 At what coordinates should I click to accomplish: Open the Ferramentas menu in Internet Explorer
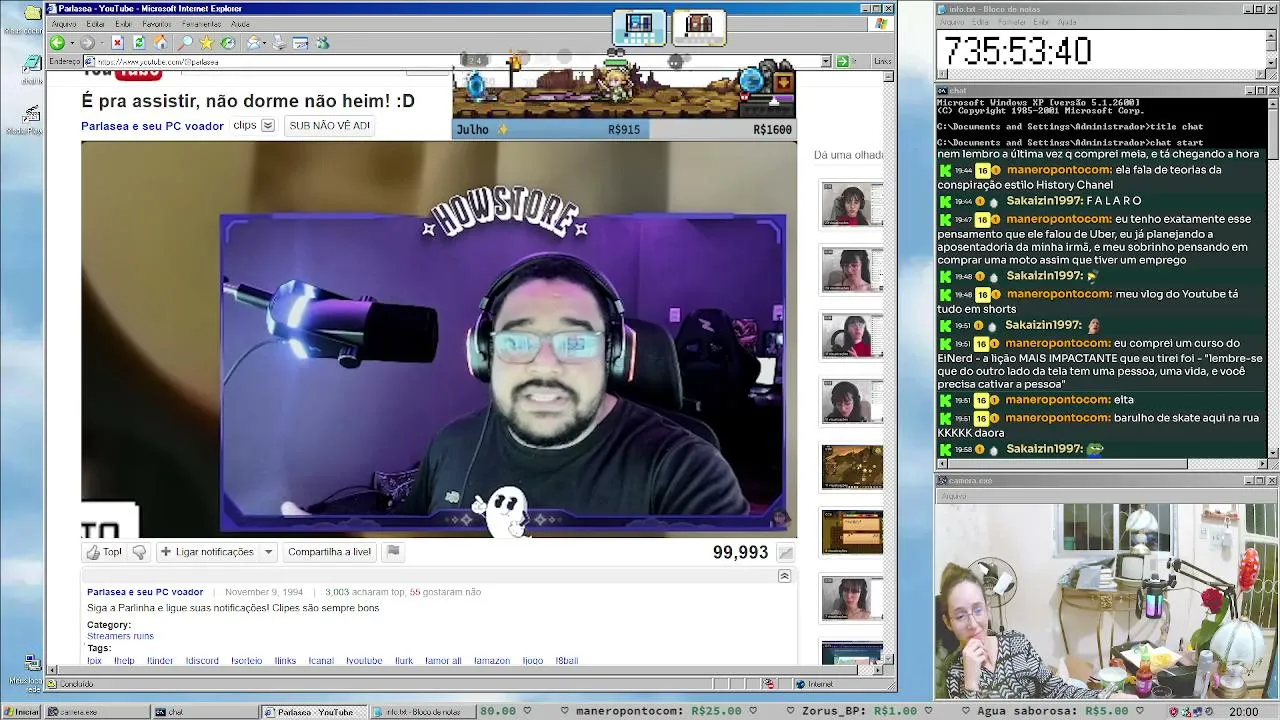click(201, 24)
